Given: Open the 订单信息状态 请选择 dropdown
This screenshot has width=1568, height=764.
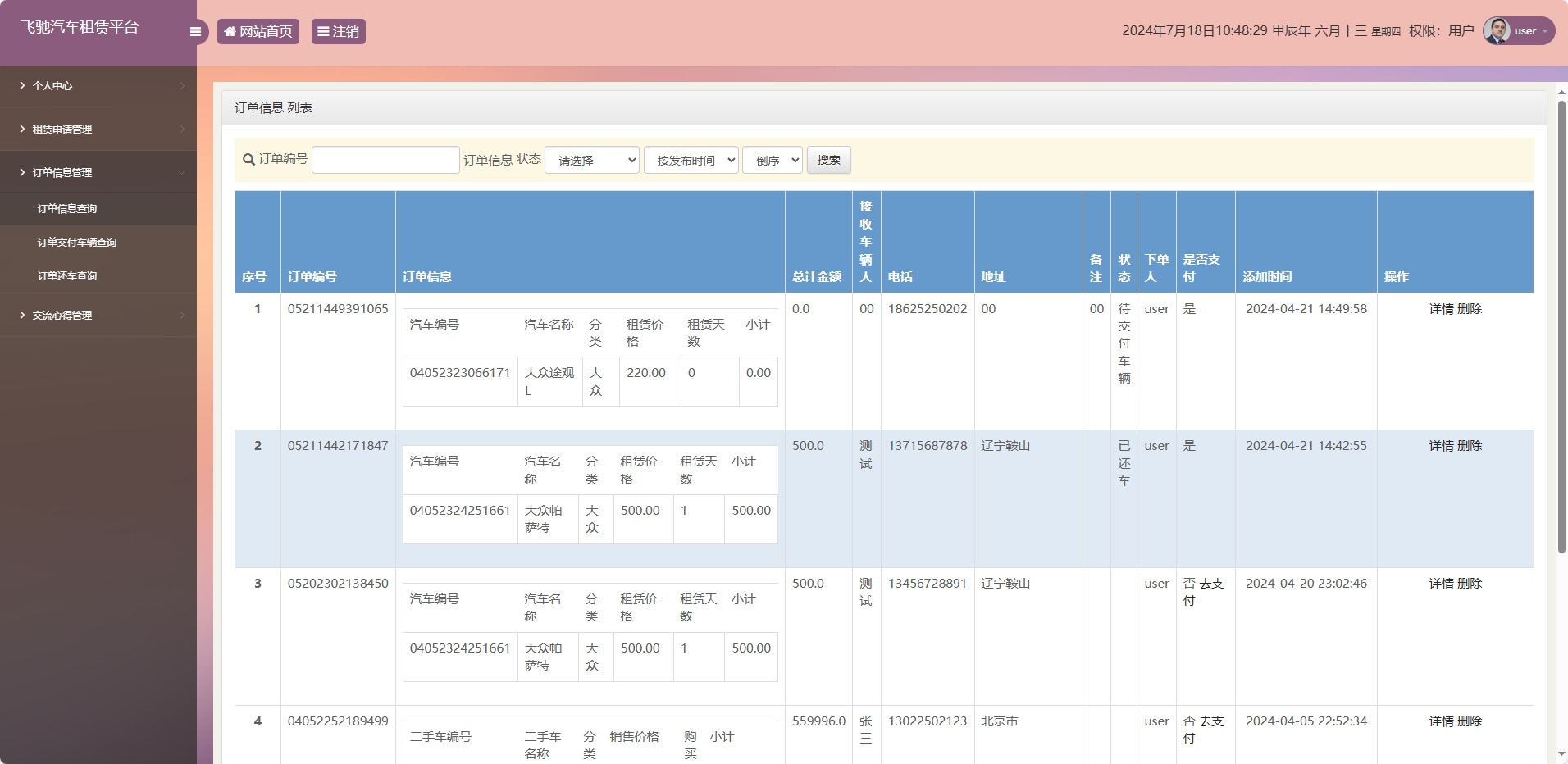Looking at the screenshot, I should [592, 161].
